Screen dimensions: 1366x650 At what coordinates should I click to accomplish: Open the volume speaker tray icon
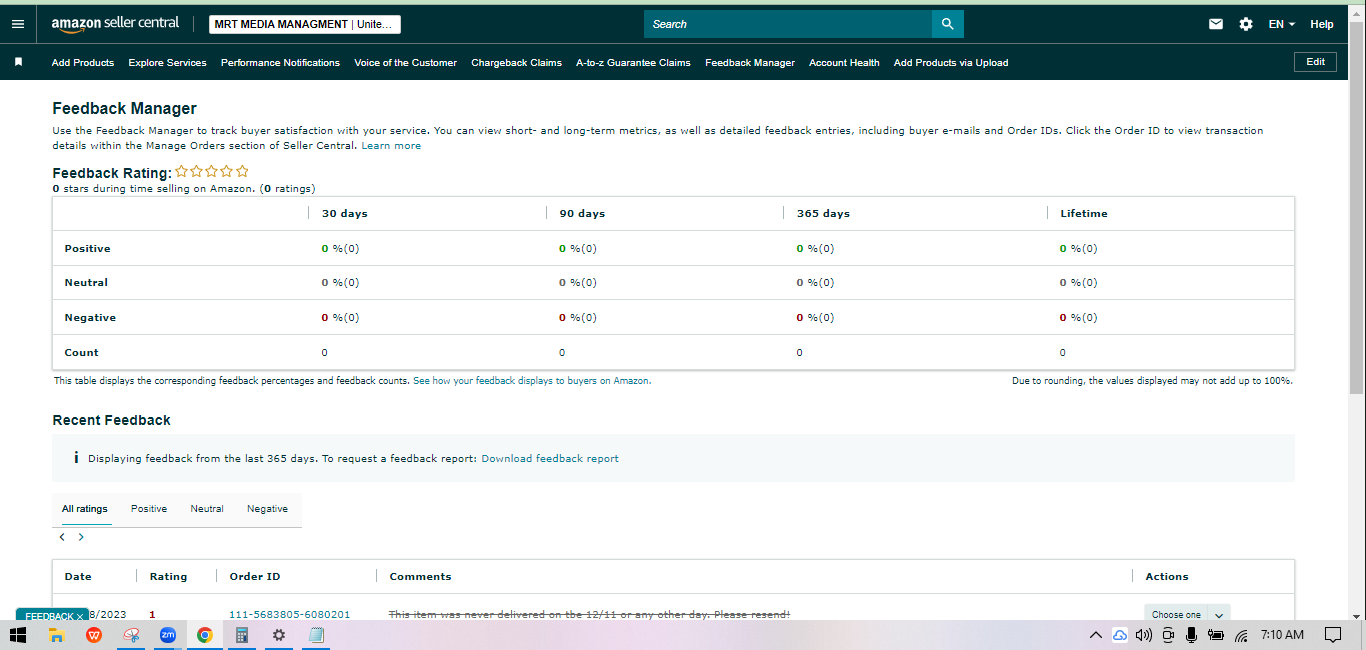coord(1144,635)
